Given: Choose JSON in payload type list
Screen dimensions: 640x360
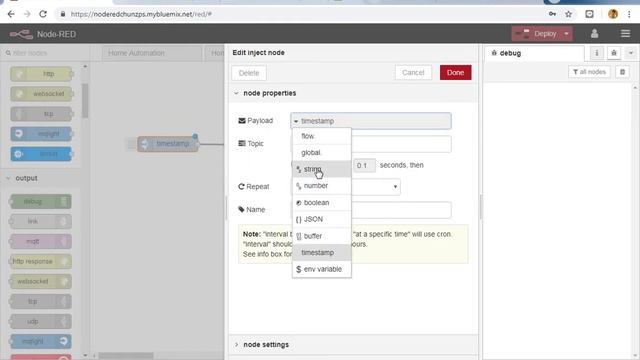Looking at the screenshot, I should 322,219.
